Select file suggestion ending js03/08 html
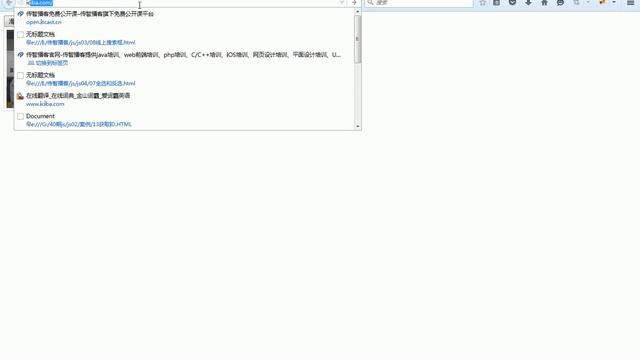The image size is (640, 360). coord(185,38)
